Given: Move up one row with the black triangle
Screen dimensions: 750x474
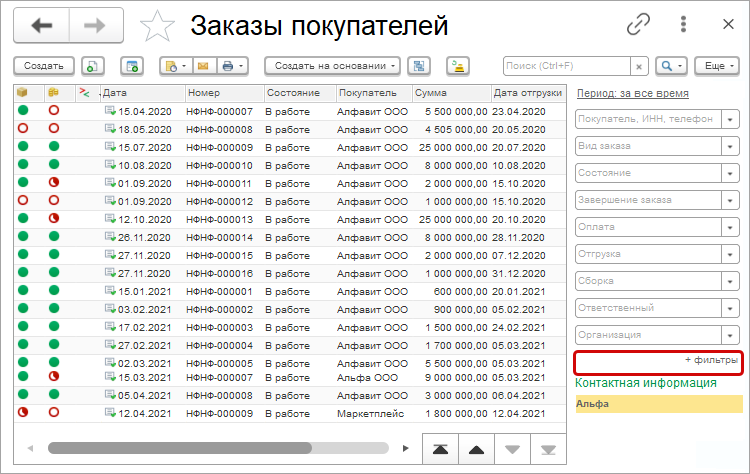Looking at the screenshot, I should [x=476, y=449].
